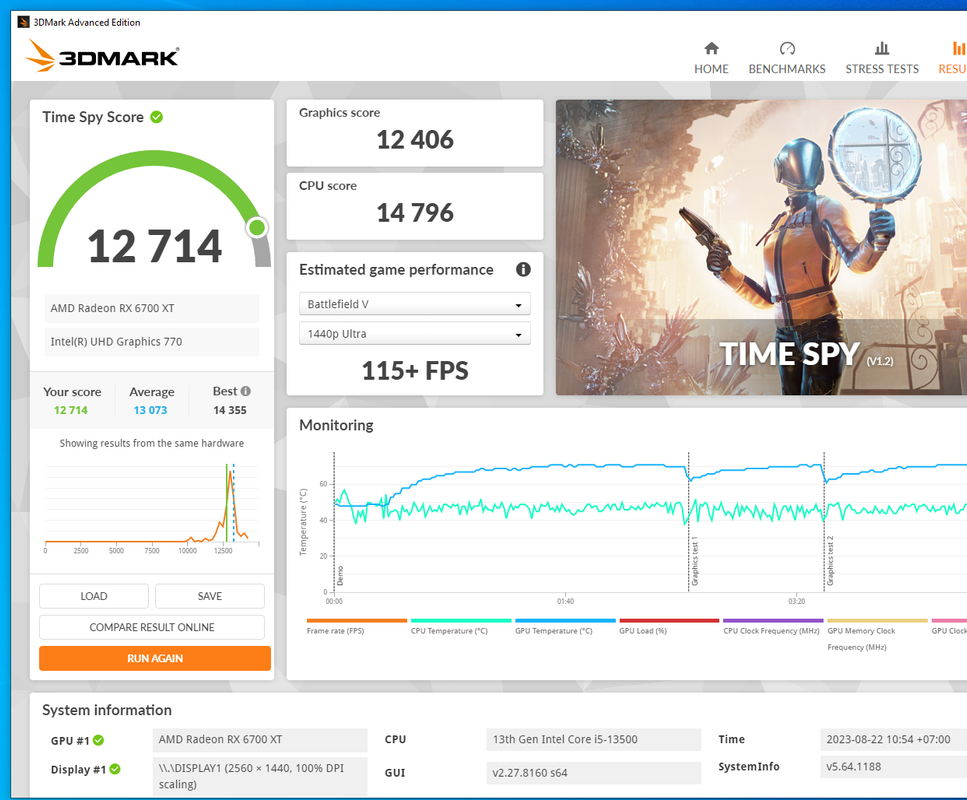Click the 3DMark title bar app icon
This screenshot has height=800, width=967.
(x=23, y=22)
